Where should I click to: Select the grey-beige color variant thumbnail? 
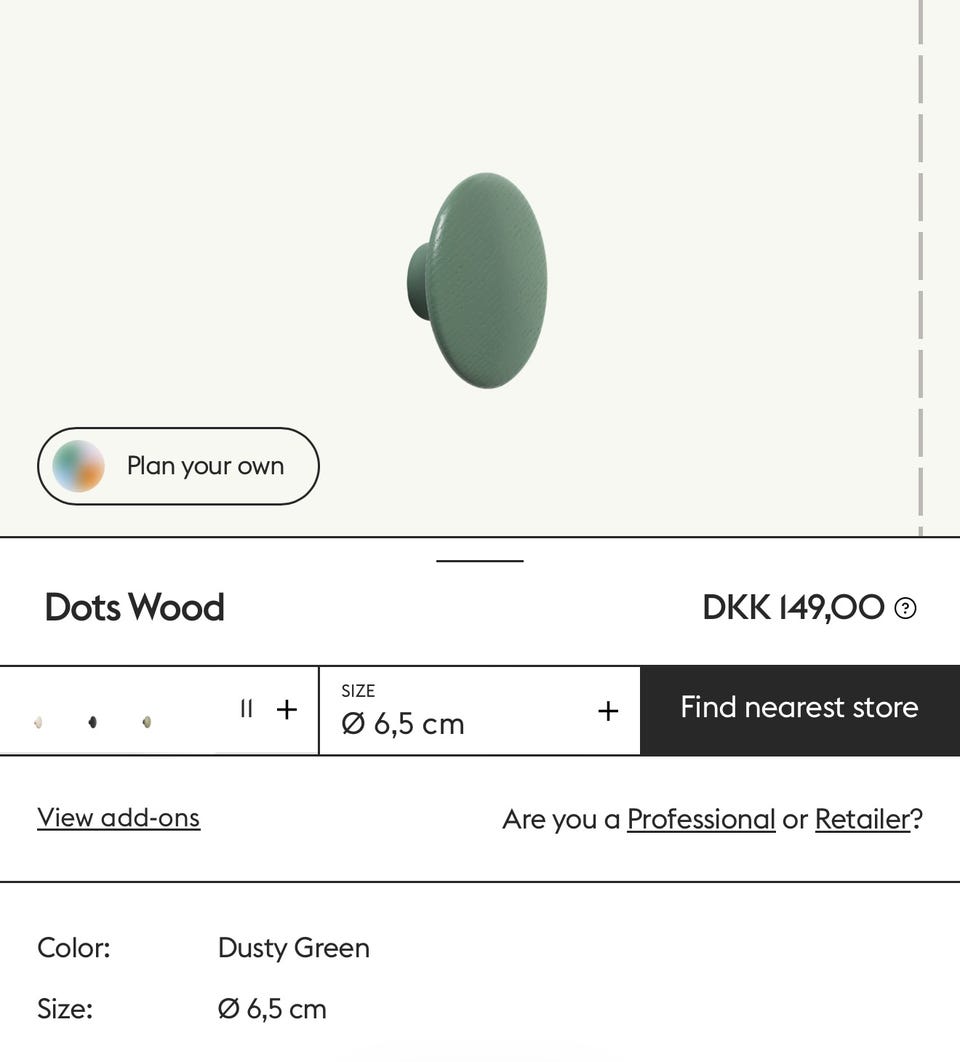147,722
